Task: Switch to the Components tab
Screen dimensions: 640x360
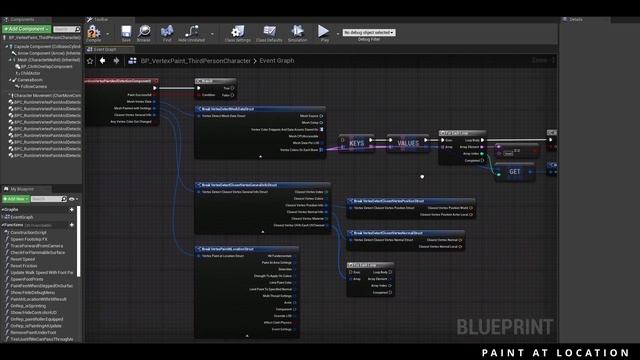Action: coord(26,19)
